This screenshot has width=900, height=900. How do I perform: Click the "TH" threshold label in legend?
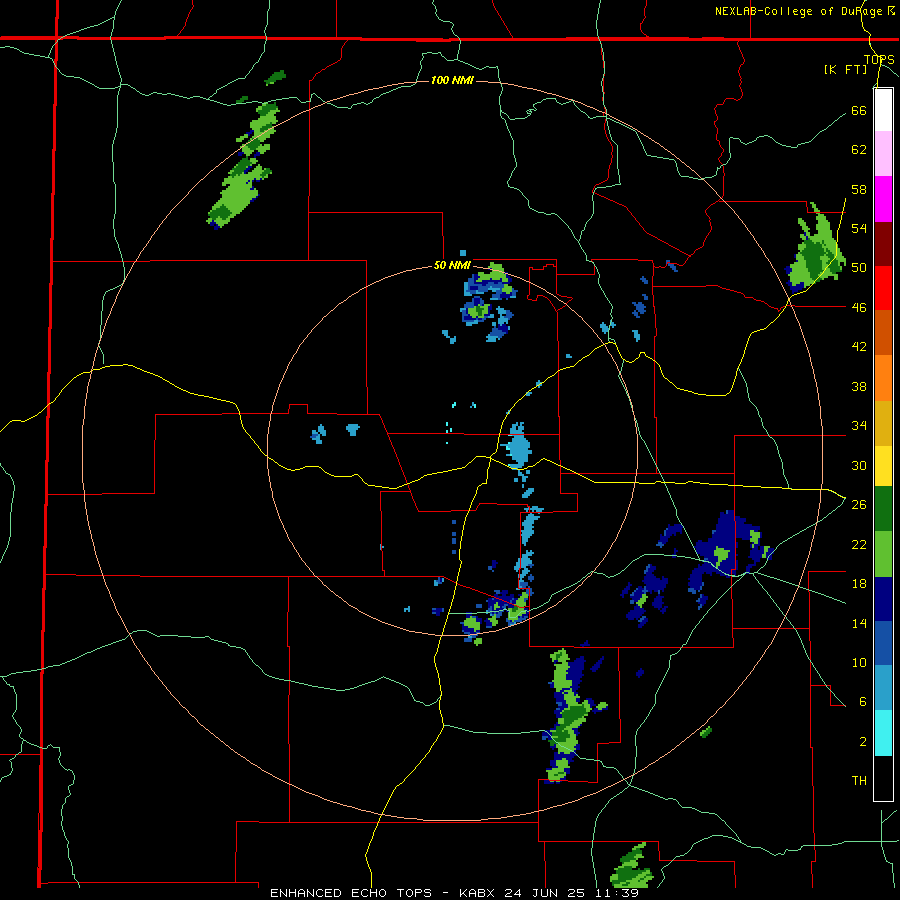tap(859, 781)
